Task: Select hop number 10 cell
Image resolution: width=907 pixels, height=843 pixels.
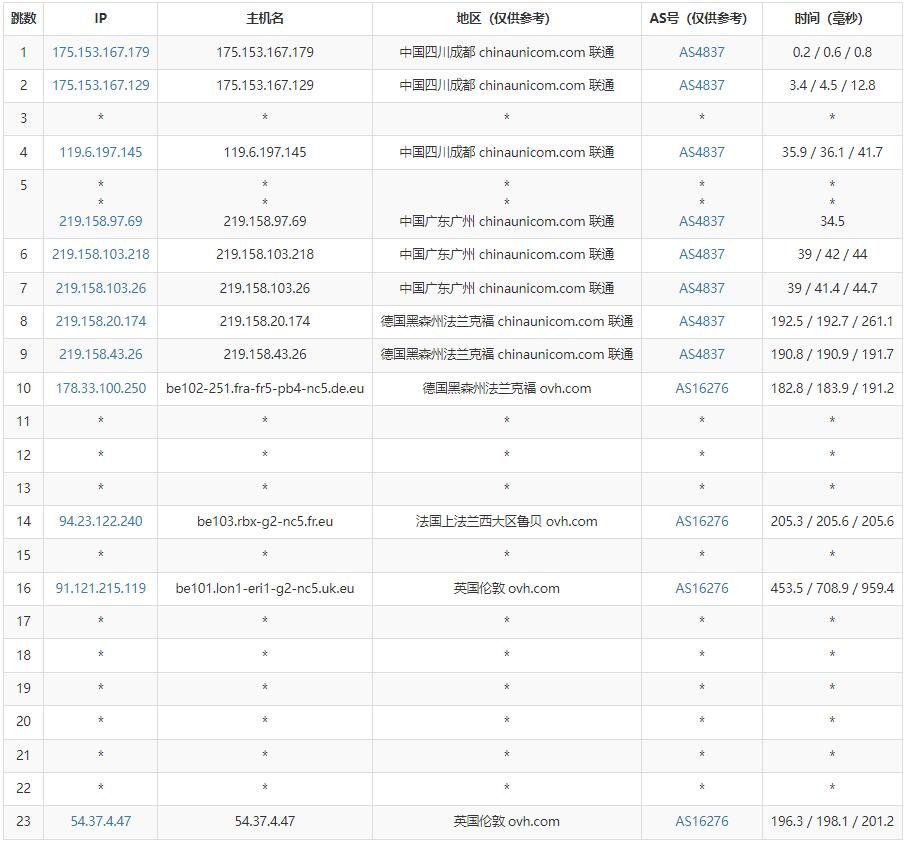Action: pos(24,388)
